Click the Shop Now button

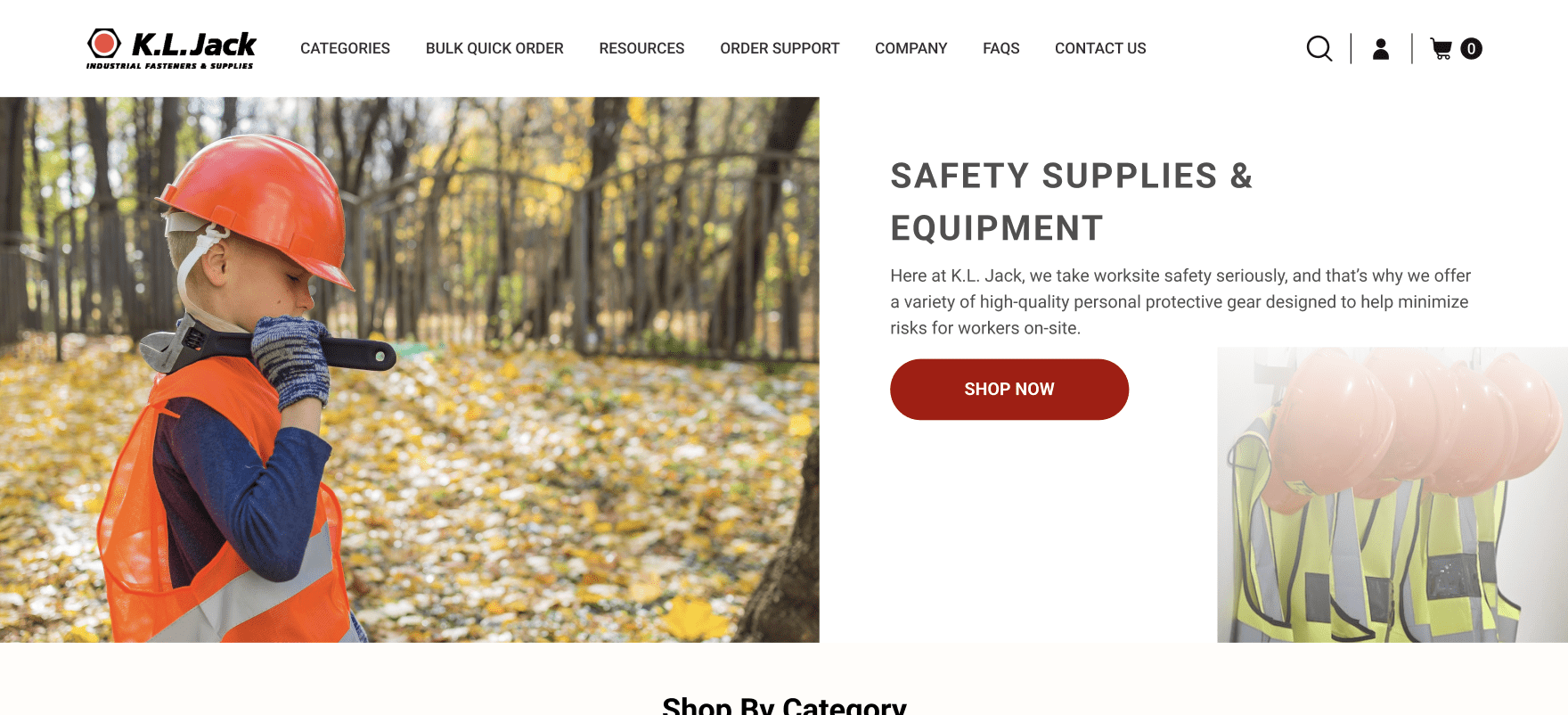tap(1009, 390)
